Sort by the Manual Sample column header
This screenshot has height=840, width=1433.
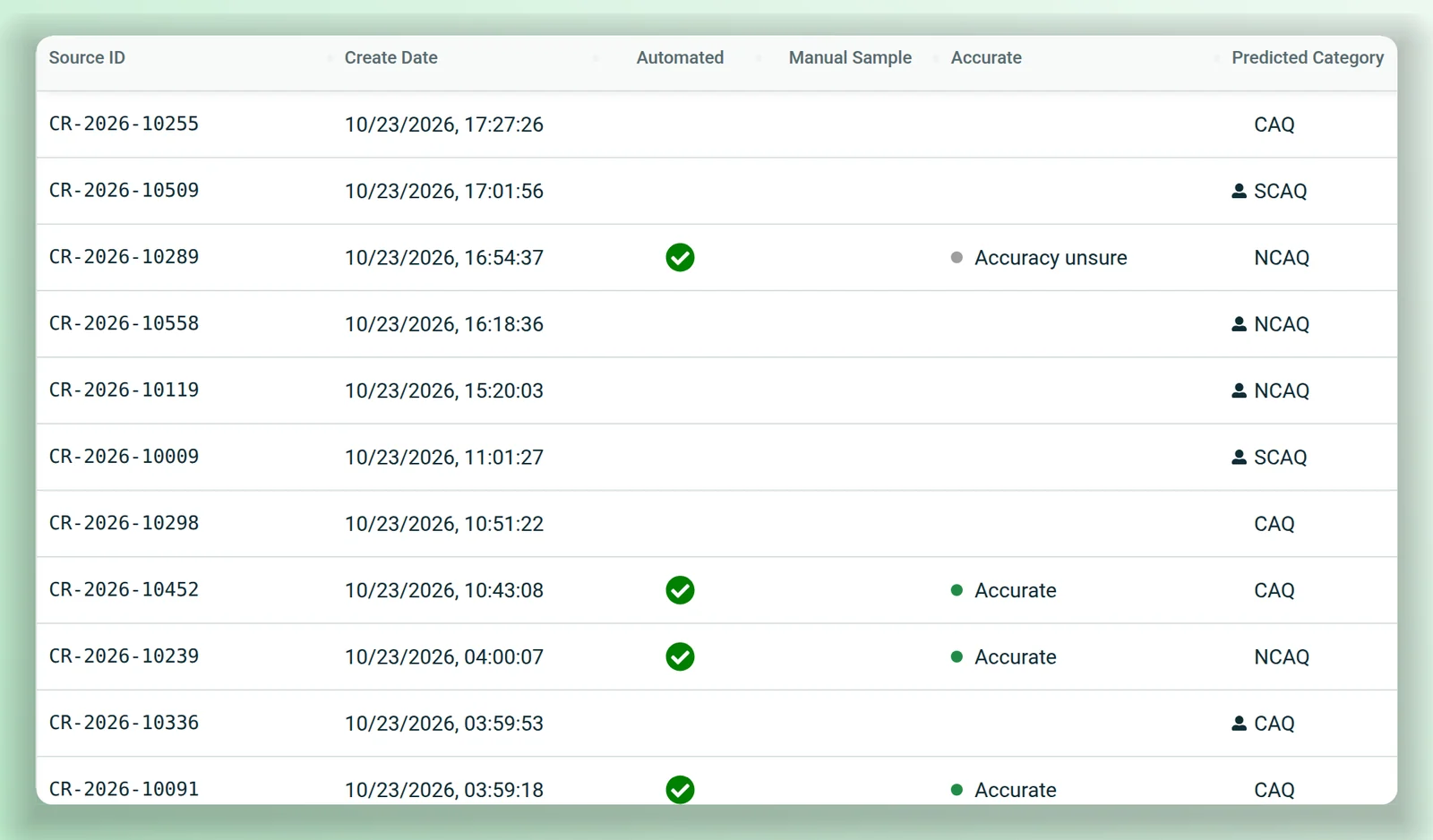pos(850,57)
